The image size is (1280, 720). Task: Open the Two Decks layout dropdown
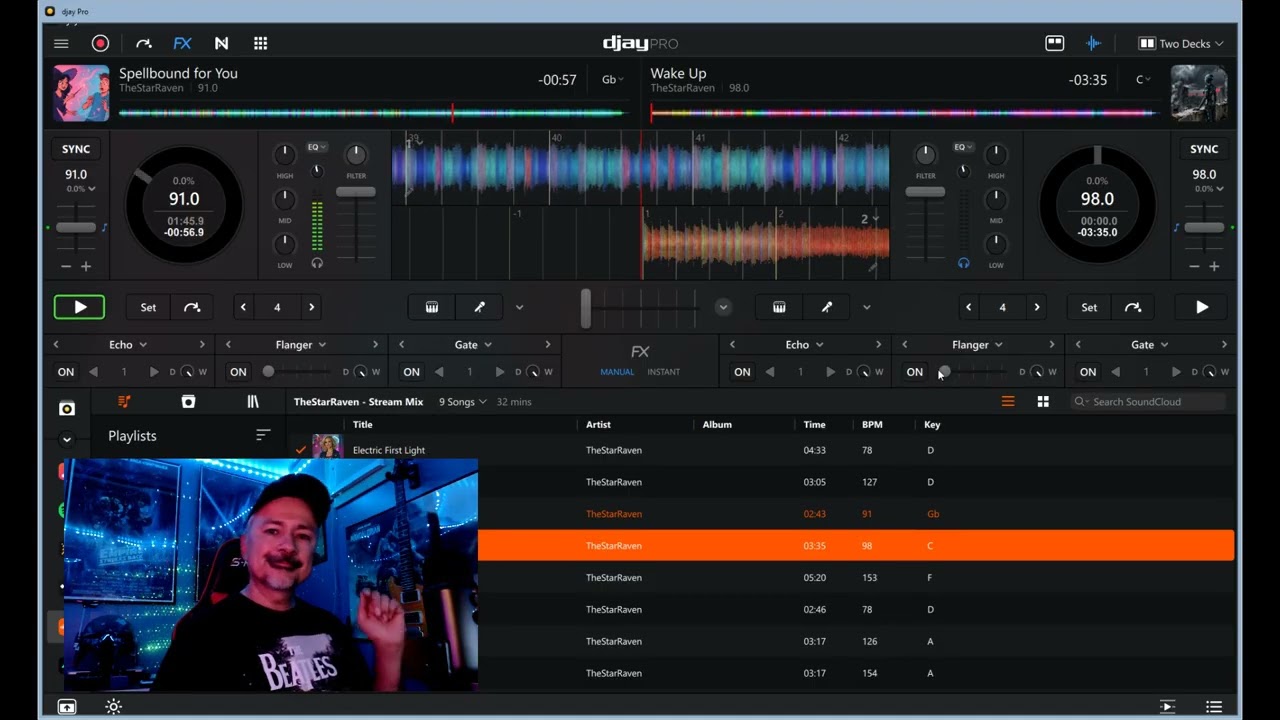tap(1181, 43)
